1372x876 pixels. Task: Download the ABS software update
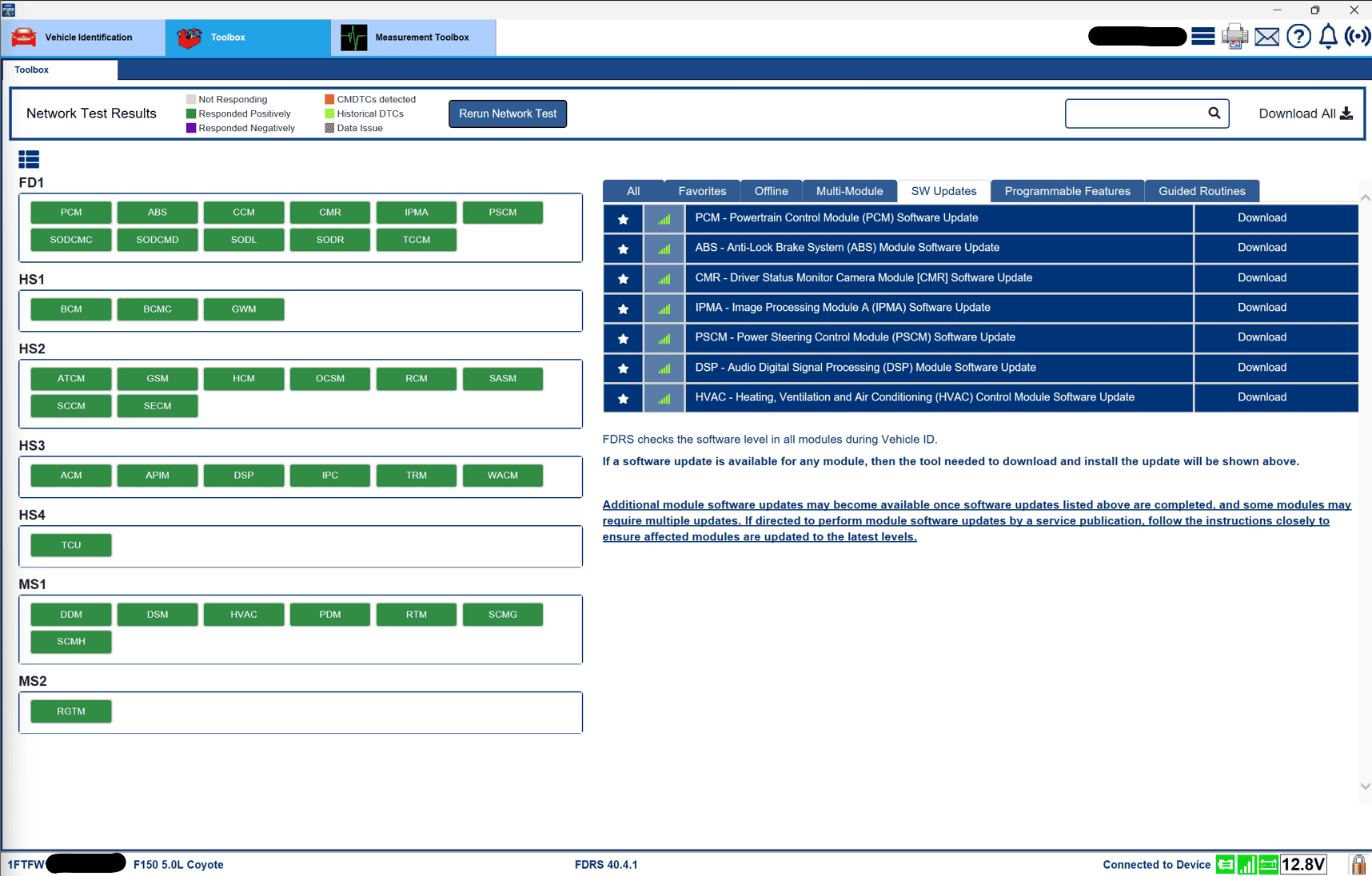point(1262,248)
